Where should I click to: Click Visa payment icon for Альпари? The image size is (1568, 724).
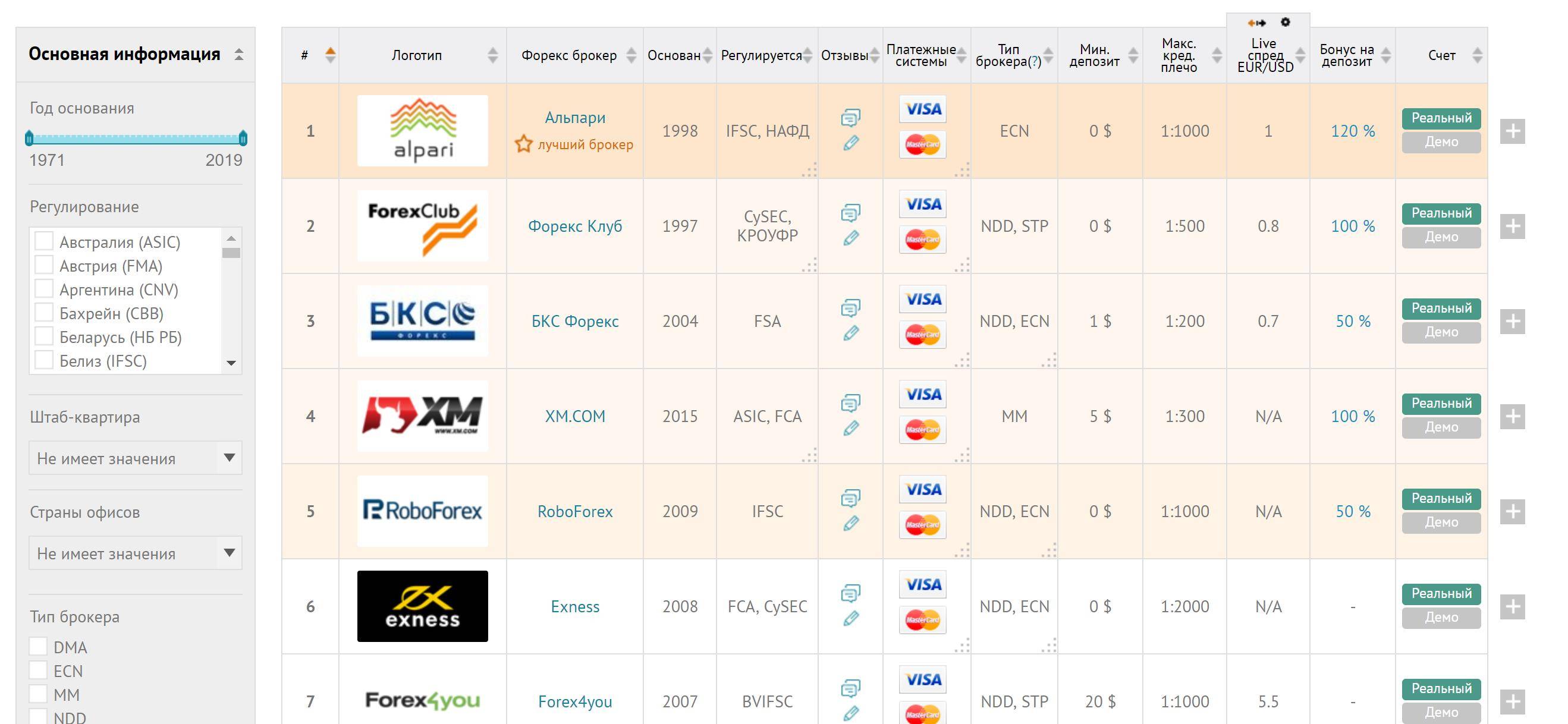point(923,109)
